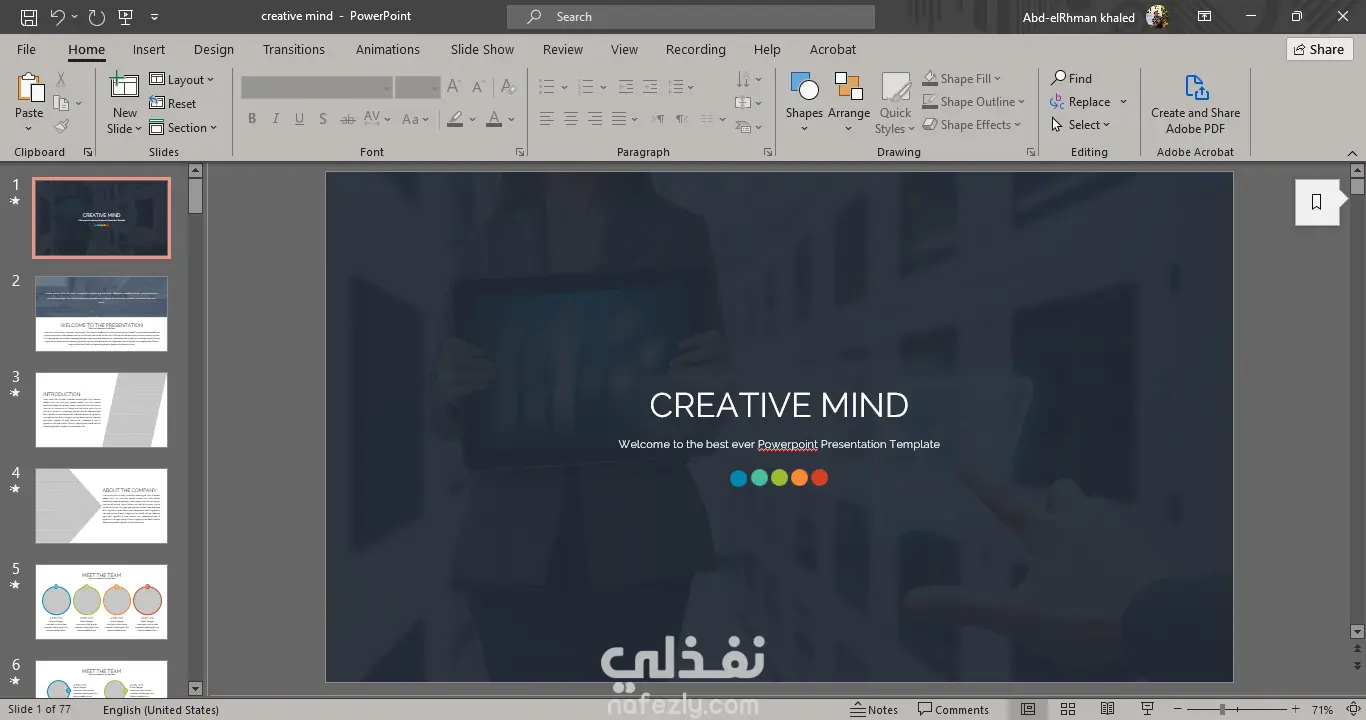The image size is (1366, 720).
Task: Add a New Slide
Action: coord(125,104)
